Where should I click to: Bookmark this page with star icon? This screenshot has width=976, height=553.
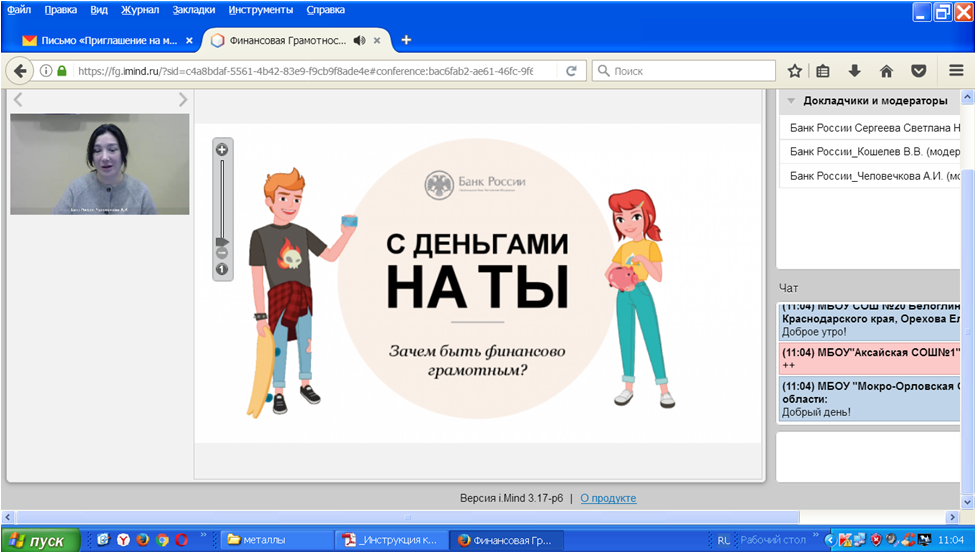pyautogui.click(x=794, y=71)
